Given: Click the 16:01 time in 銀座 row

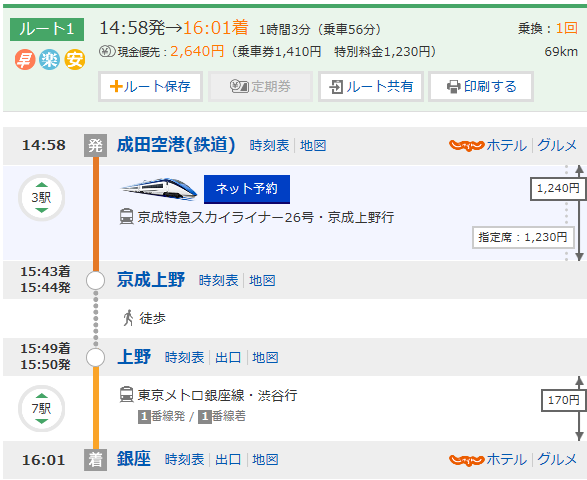Looking at the screenshot, I should coord(44,460).
